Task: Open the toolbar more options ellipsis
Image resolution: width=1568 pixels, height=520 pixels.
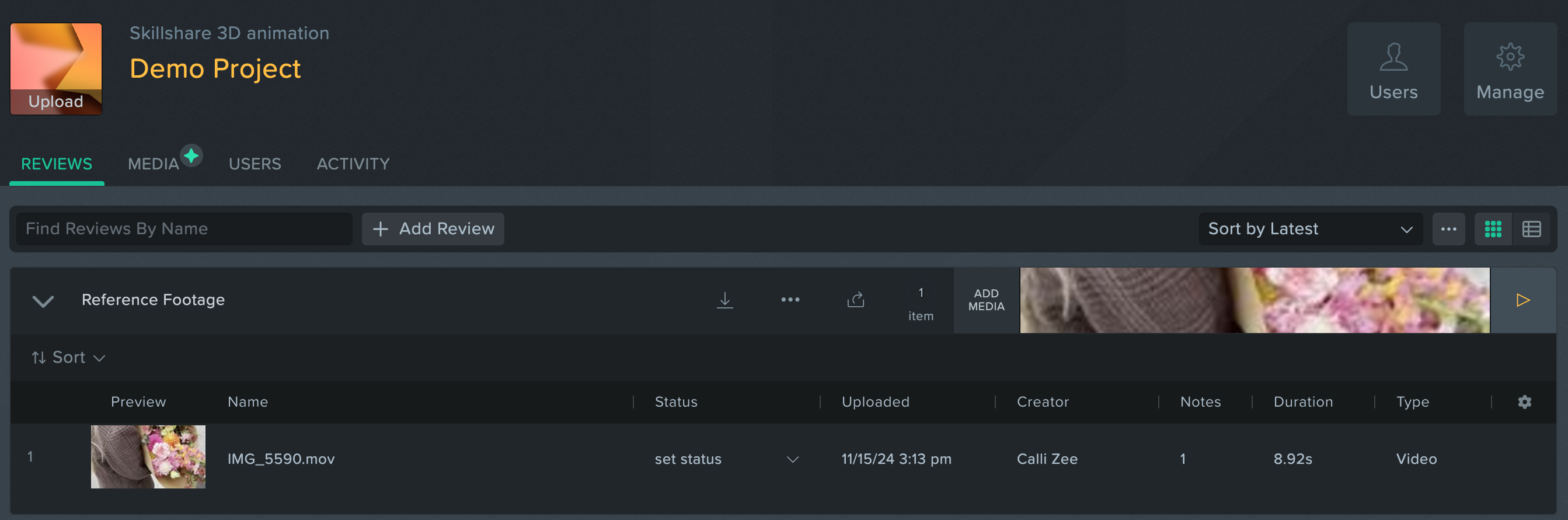Action: [x=1449, y=229]
